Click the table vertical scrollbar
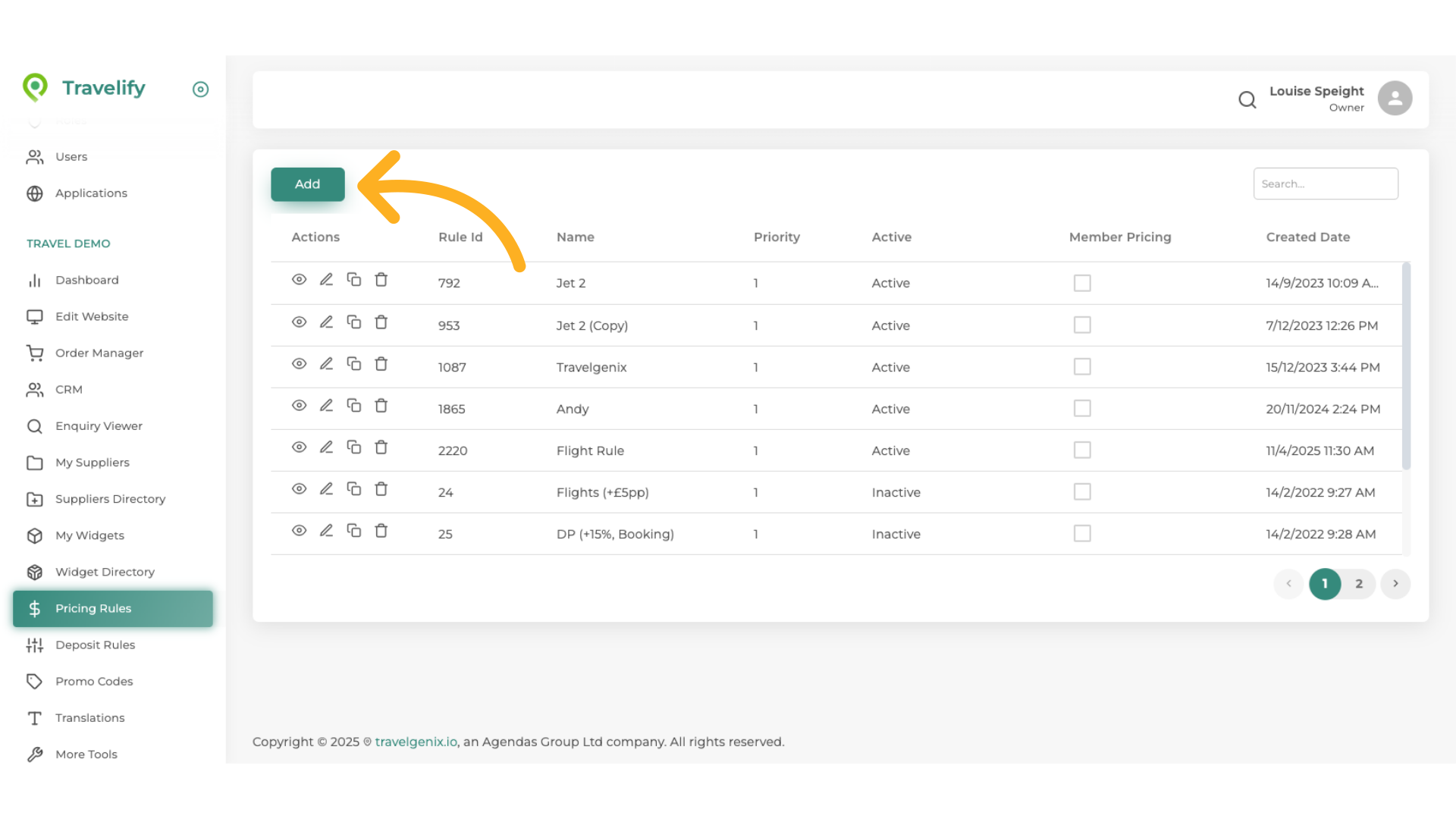Viewport: 1456px width, 819px height. pos(1406,366)
